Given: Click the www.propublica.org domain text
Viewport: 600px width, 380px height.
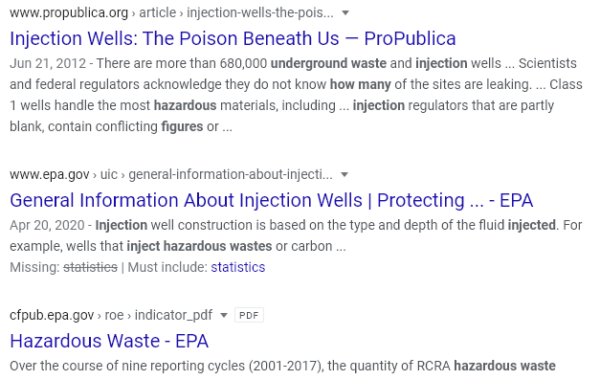Looking at the screenshot, I should 69,13.
